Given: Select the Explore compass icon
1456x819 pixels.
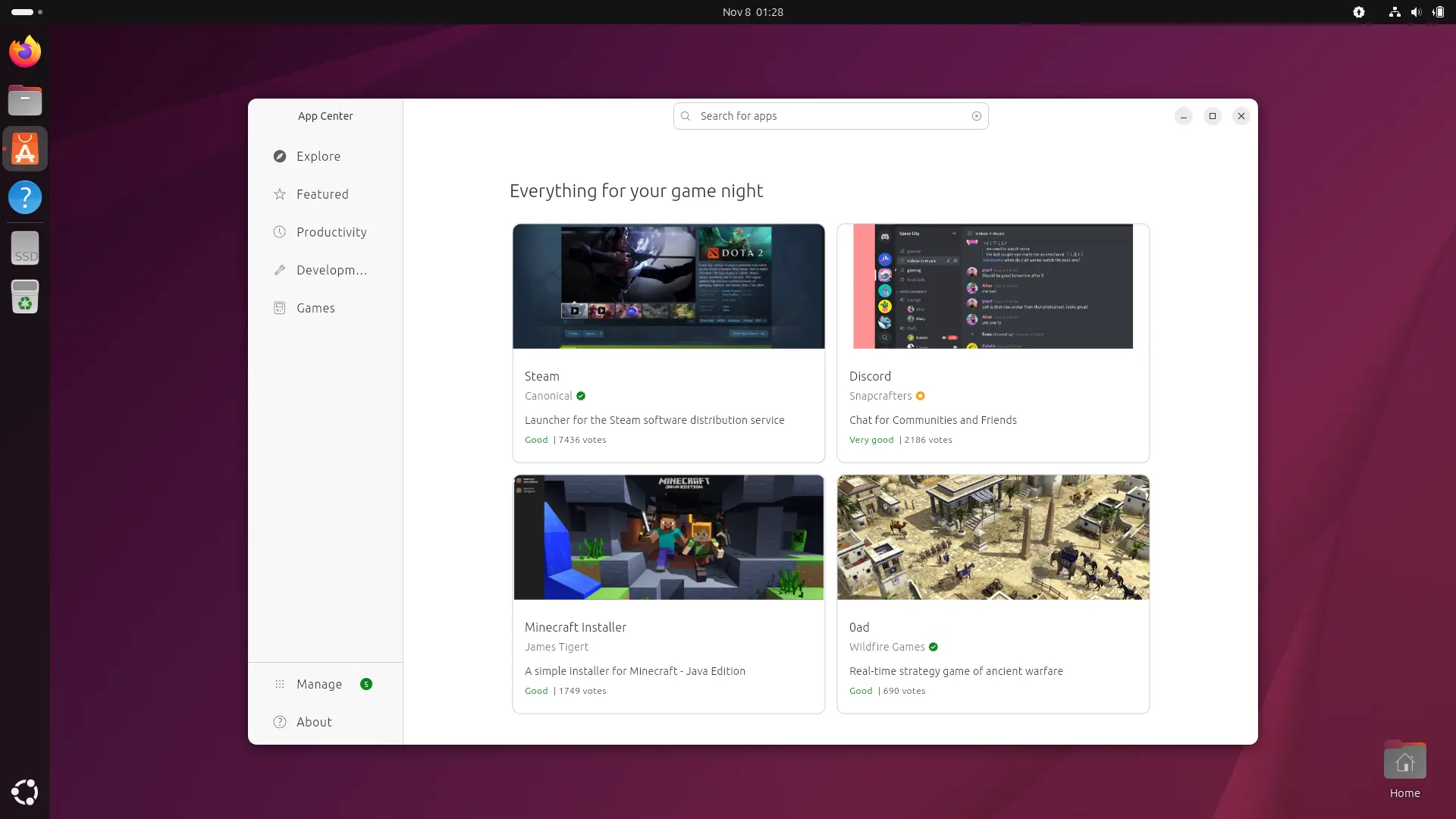Looking at the screenshot, I should (279, 156).
